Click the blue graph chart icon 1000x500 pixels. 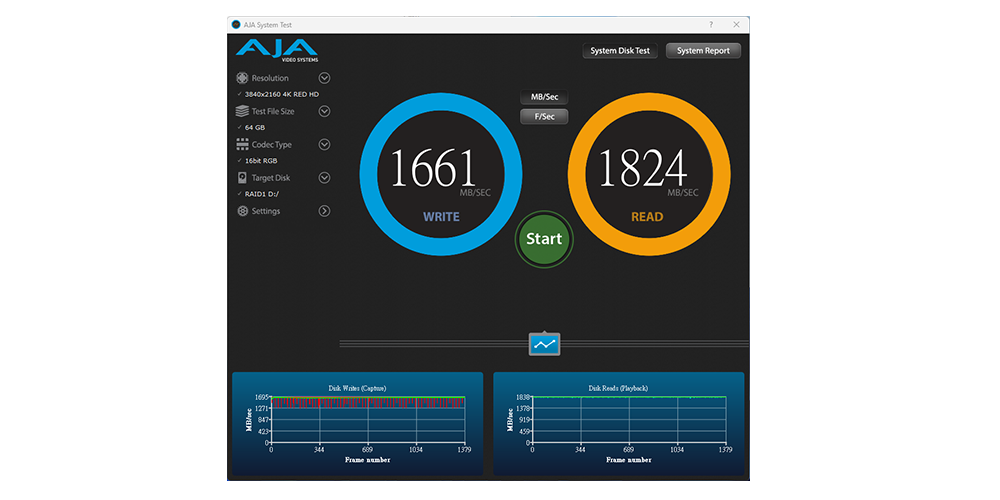tap(544, 344)
